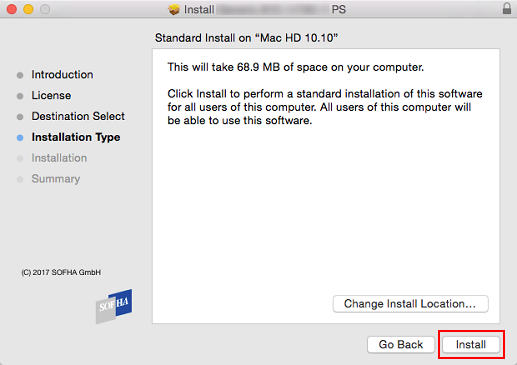The image size is (517, 365).
Task: Open Change Install Location dialog
Action: coord(410,304)
